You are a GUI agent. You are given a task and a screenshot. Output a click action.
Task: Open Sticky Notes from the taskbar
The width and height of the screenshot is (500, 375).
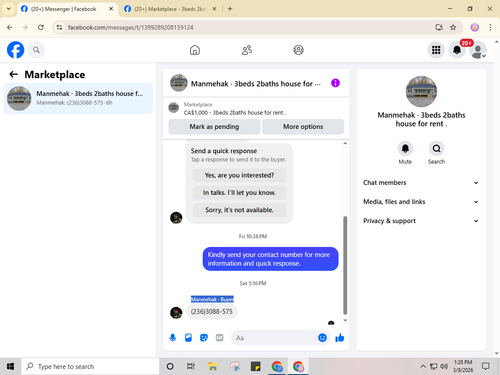[x=256, y=367]
